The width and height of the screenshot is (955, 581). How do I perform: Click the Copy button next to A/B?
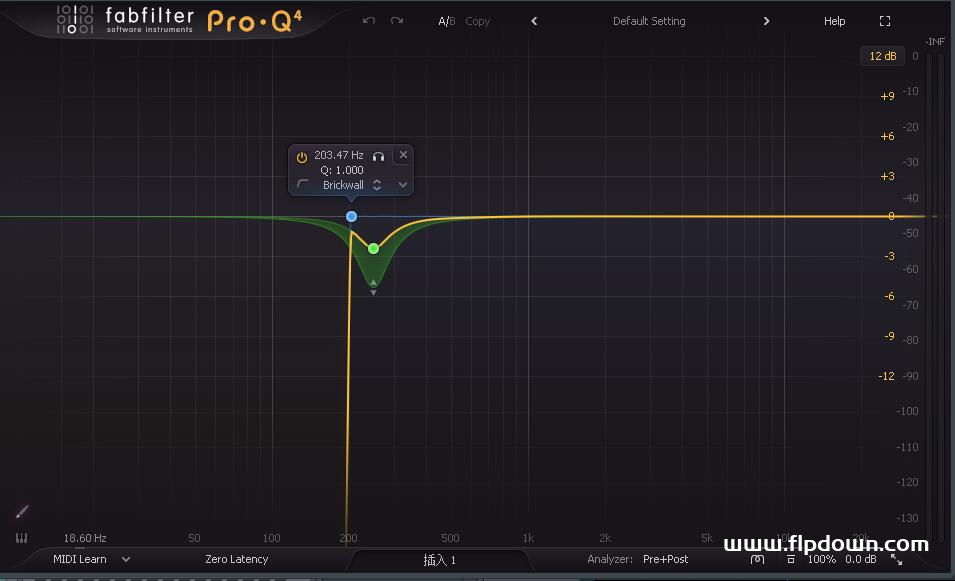point(478,21)
